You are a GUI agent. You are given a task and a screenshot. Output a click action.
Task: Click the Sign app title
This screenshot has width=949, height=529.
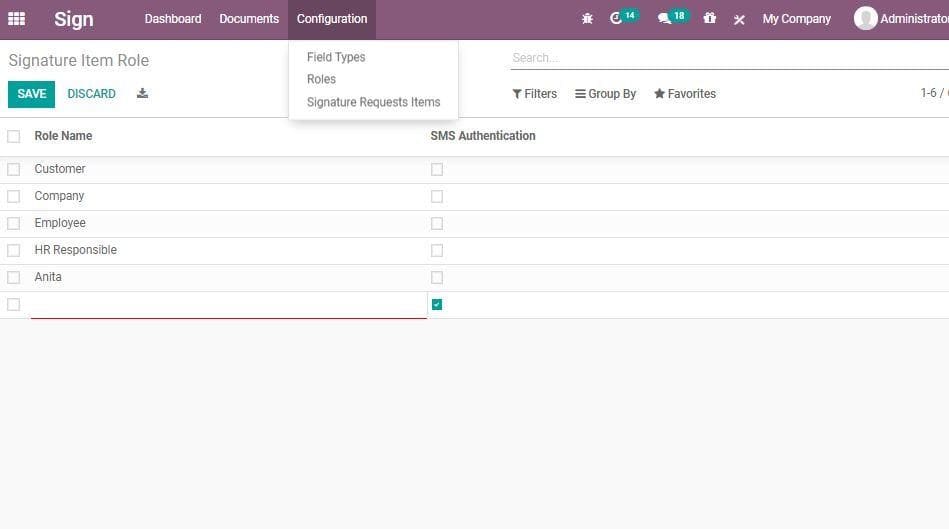[74, 19]
